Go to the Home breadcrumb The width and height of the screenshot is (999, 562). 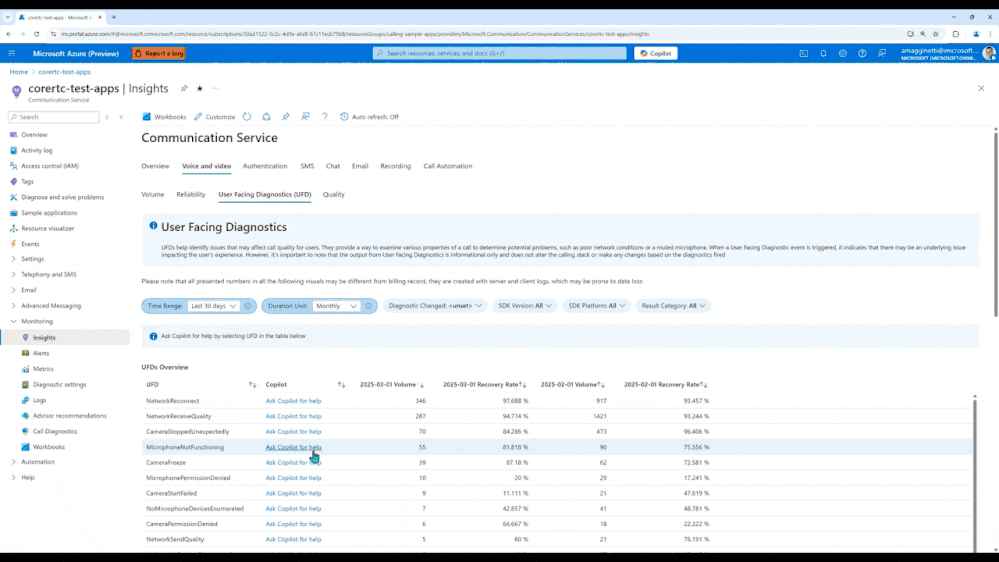pyautogui.click(x=18, y=72)
